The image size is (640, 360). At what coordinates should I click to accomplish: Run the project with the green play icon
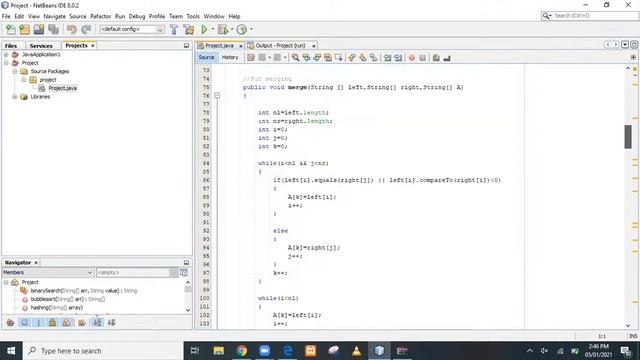click(204, 29)
